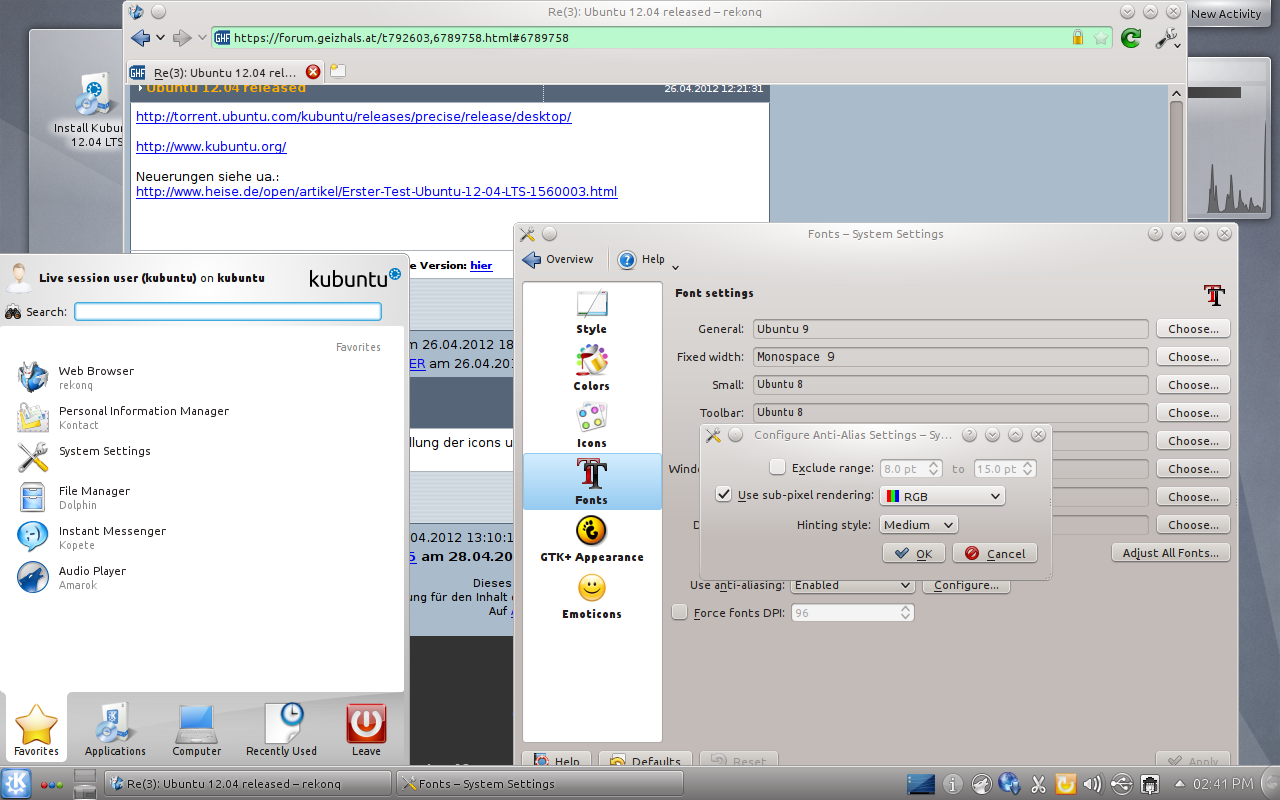Viewport: 1280px width, 800px height.
Task: Click Configure... next to anti-aliasing
Action: 967,585
